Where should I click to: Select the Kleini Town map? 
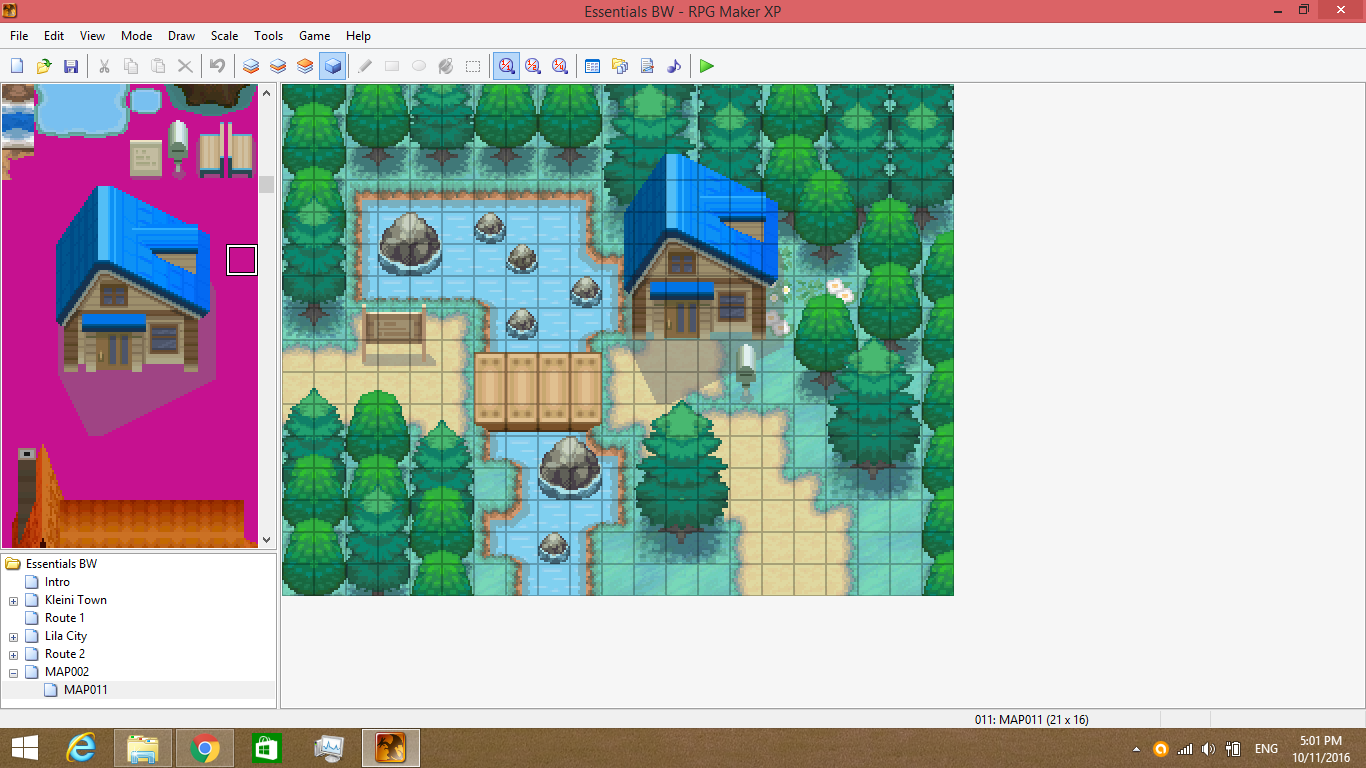pyautogui.click(x=76, y=600)
